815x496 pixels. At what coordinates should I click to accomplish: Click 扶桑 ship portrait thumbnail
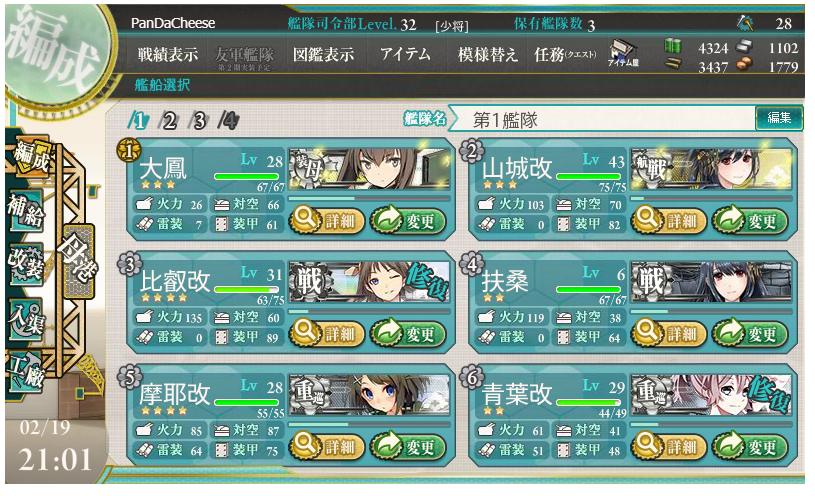tap(711, 282)
